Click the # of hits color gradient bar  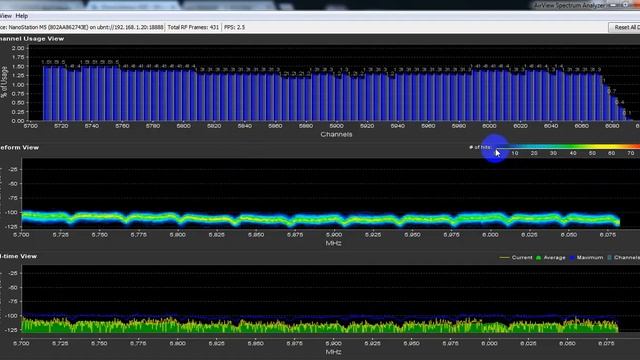(567, 147)
